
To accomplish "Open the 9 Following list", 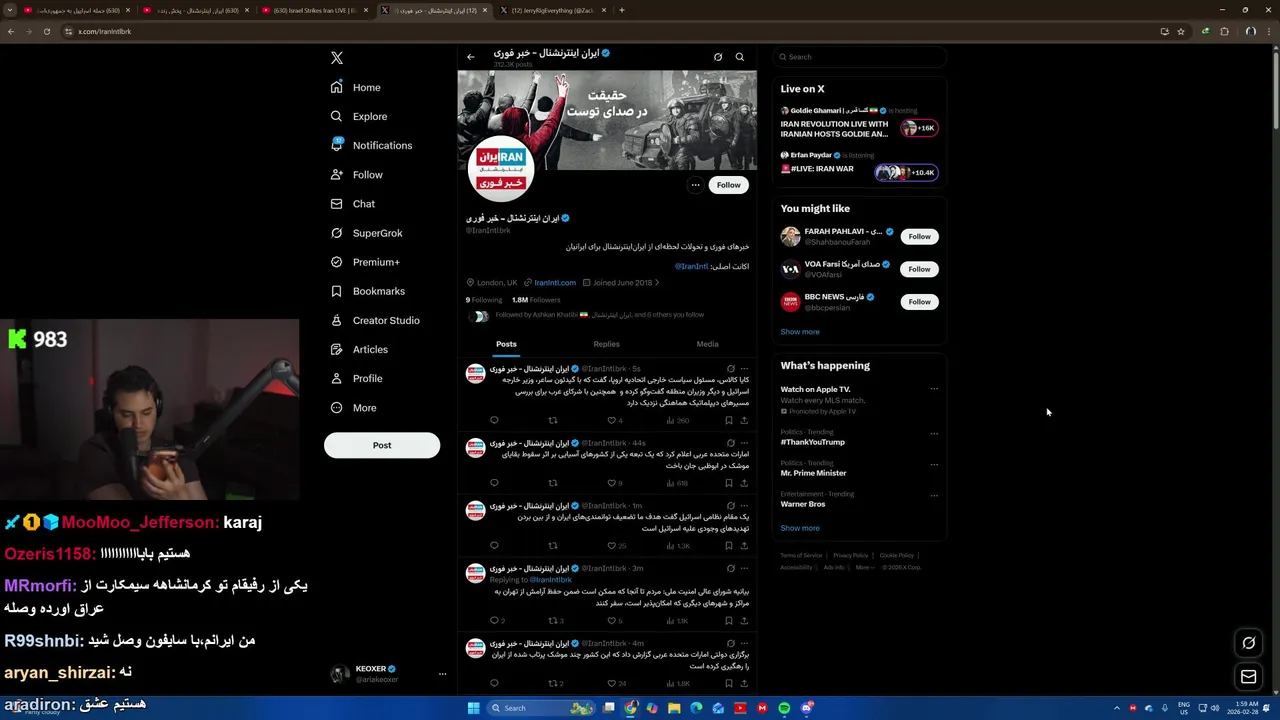I will (x=484, y=300).
